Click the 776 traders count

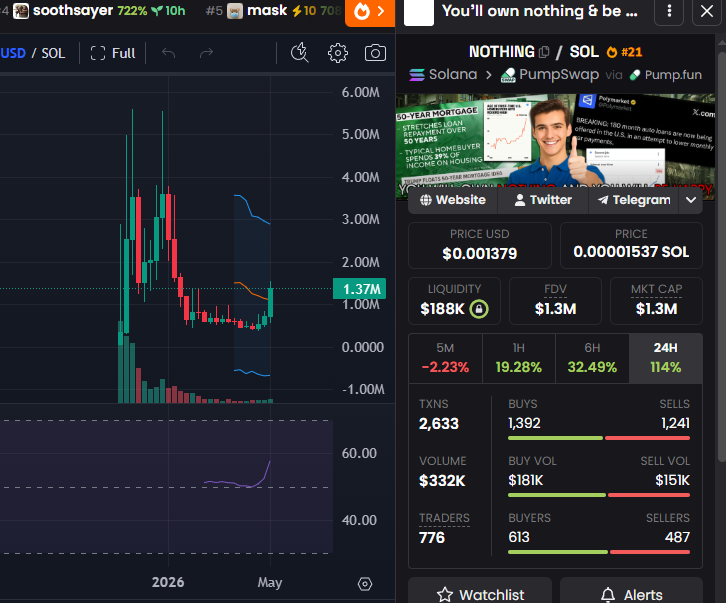pos(432,538)
